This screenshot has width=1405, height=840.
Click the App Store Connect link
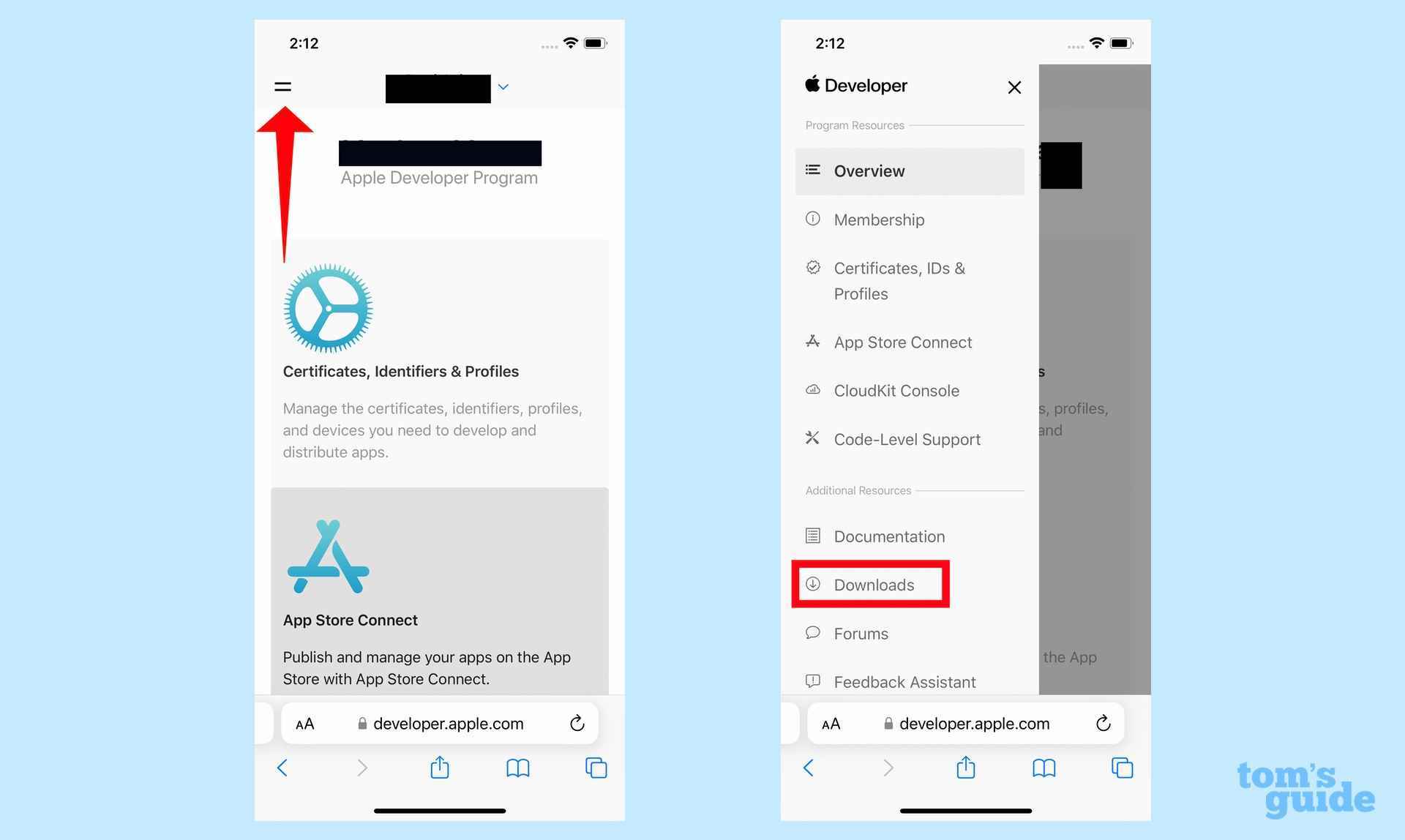pyautogui.click(x=902, y=342)
